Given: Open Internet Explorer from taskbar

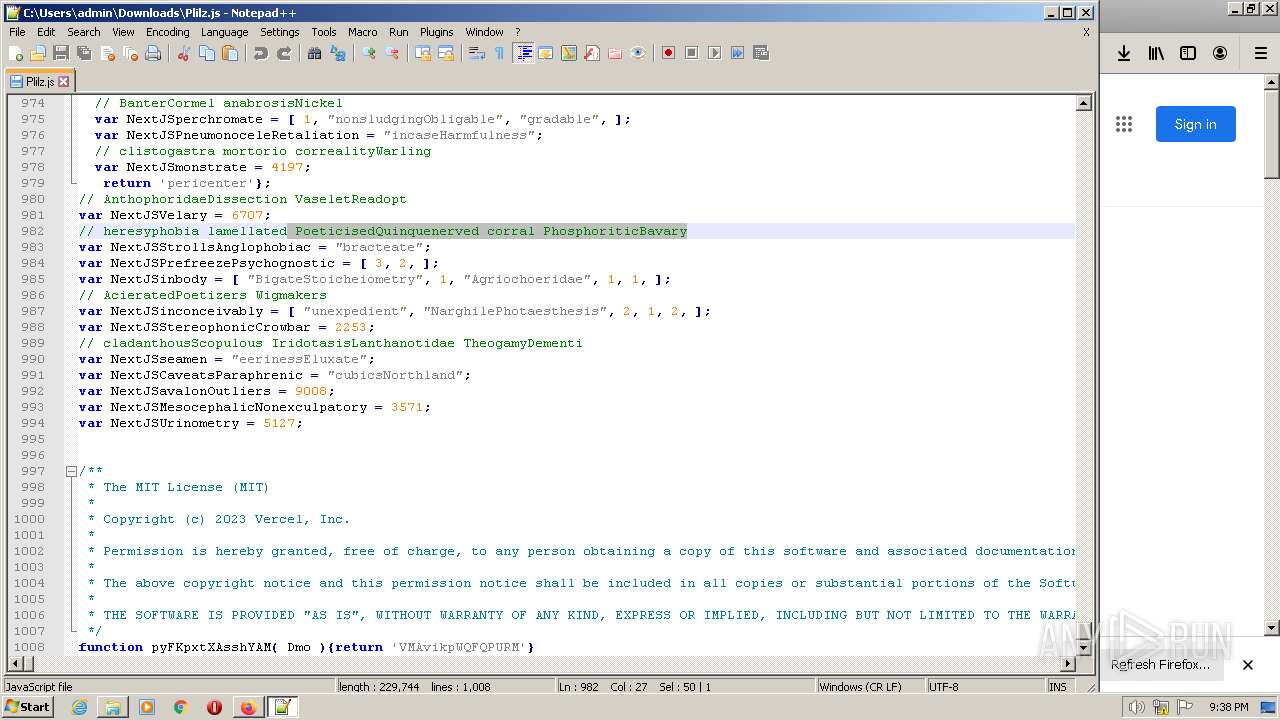Looking at the screenshot, I should pos(79,707).
